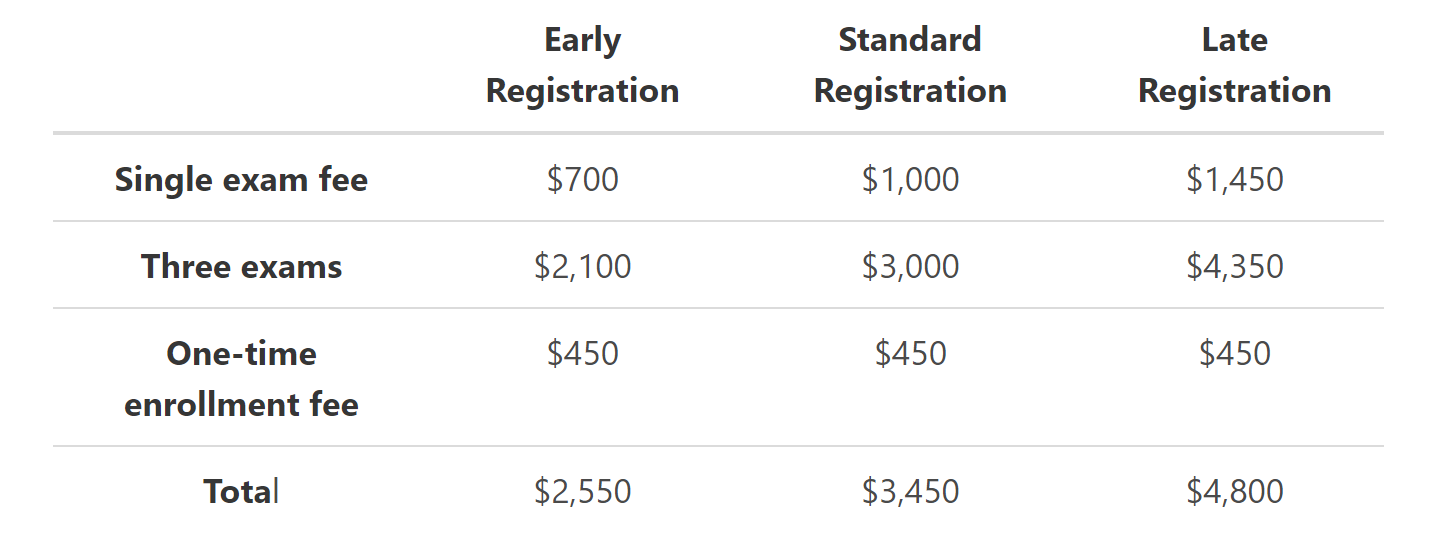This screenshot has height=538, width=1447.
Task: Click the Standard Registration column header
Action: point(910,66)
